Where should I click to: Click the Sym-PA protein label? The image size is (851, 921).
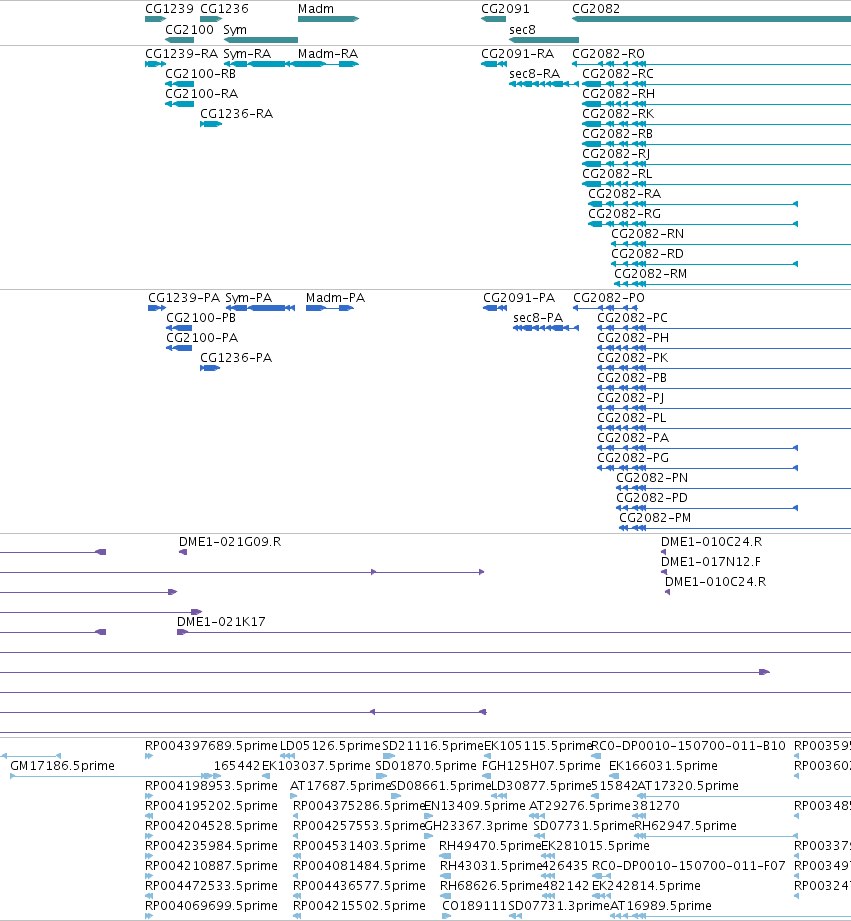(x=249, y=298)
